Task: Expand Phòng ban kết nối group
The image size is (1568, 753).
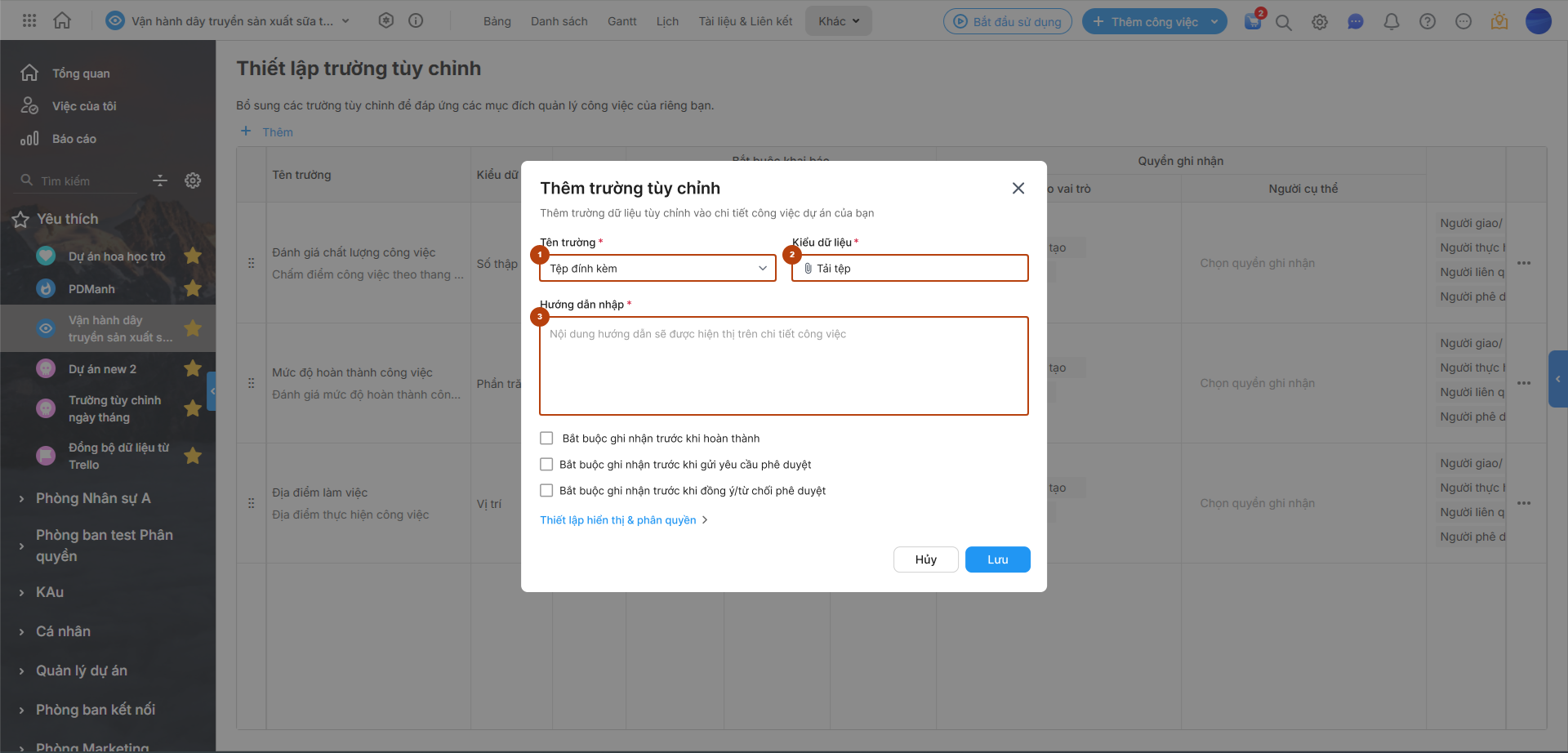Action: point(21,710)
